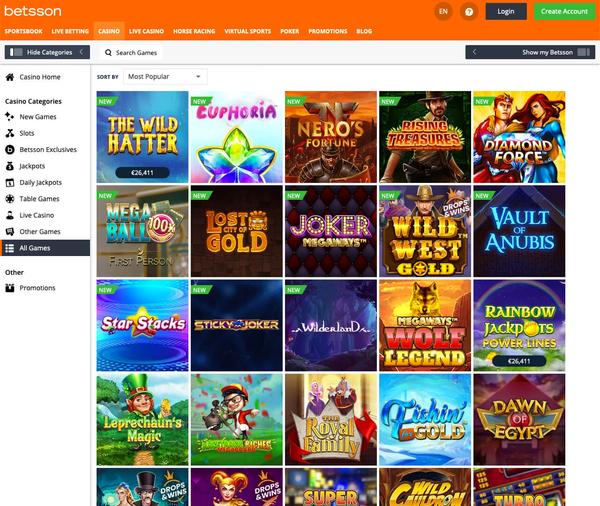Open Vault of Anubis game tile
This screenshot has width=600, height=506.
[x=519, y=231]
